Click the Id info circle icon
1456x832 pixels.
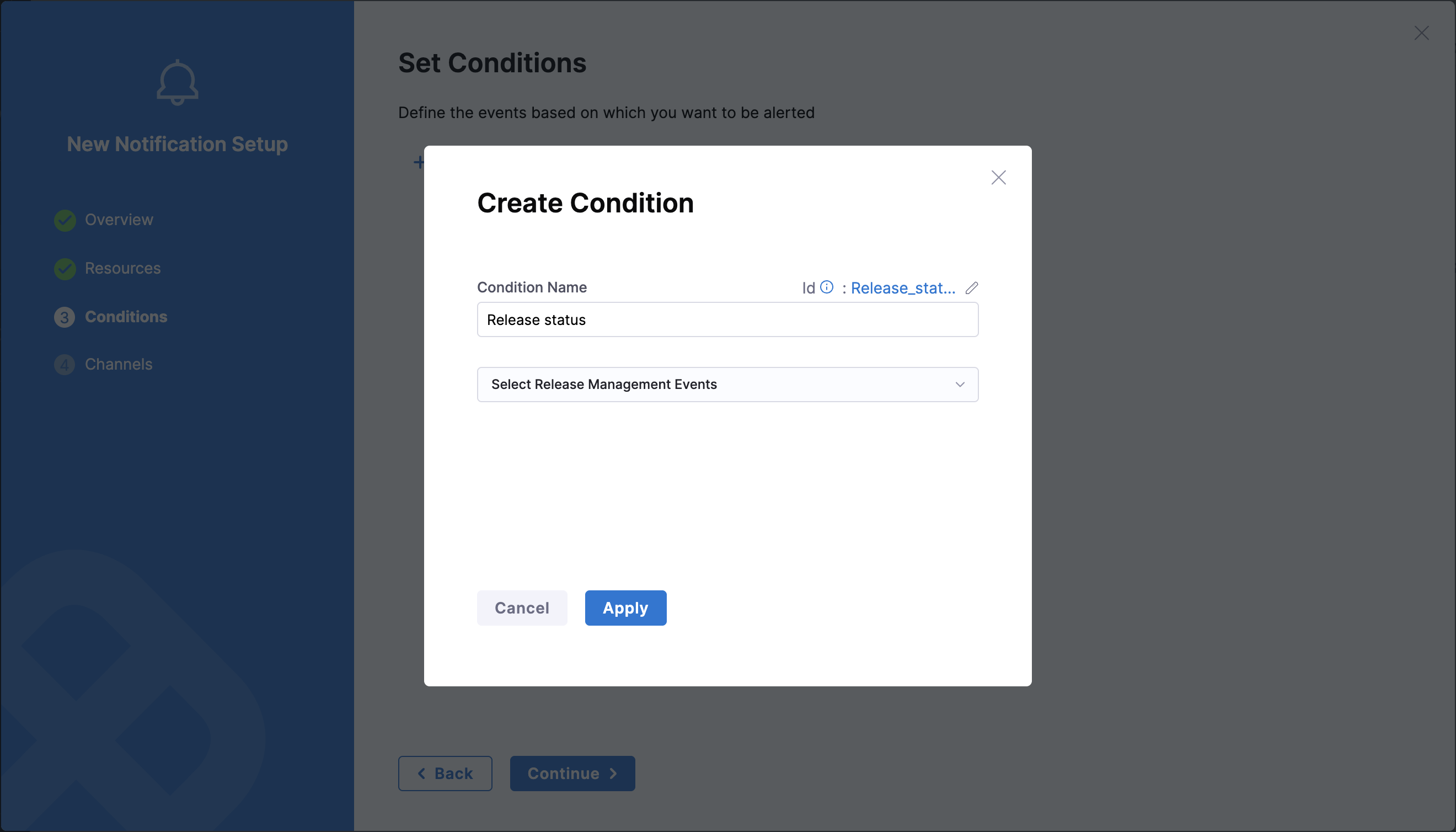(827, 287)
